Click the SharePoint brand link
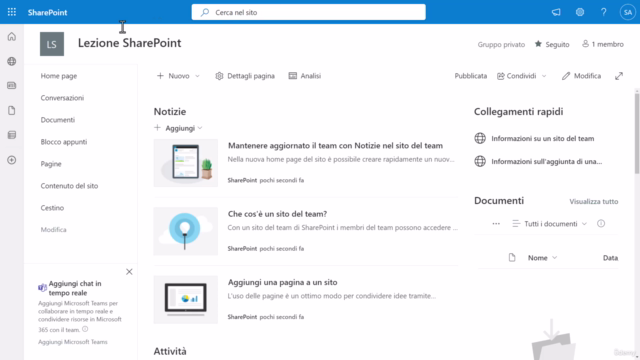 coord(47,12)
